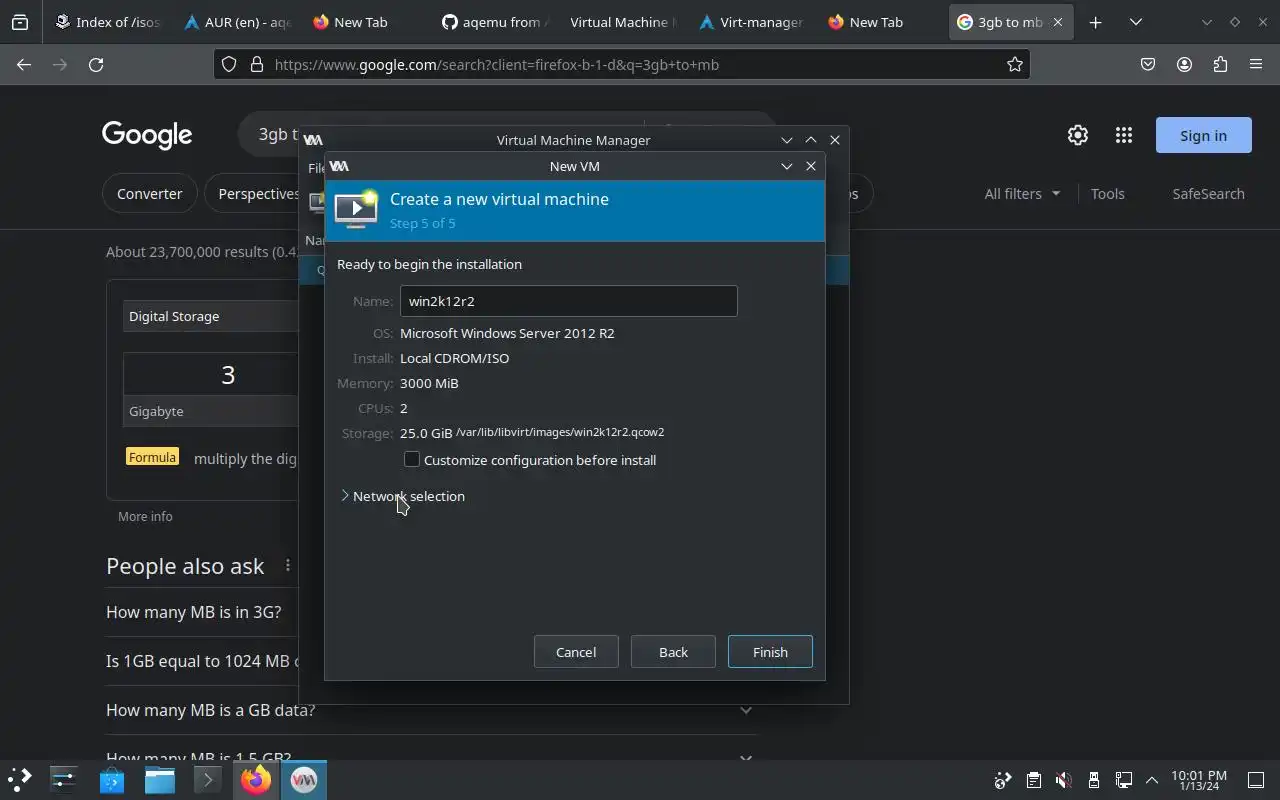Open the Google apps grid

click(1124, 135)
